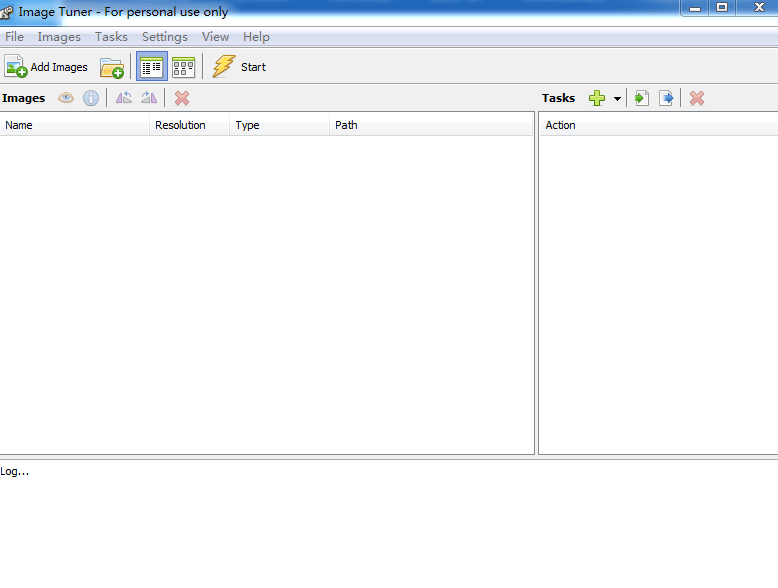The image size is (778, 588).
Task: Add task with green plus icon
Action: point(597,98)
